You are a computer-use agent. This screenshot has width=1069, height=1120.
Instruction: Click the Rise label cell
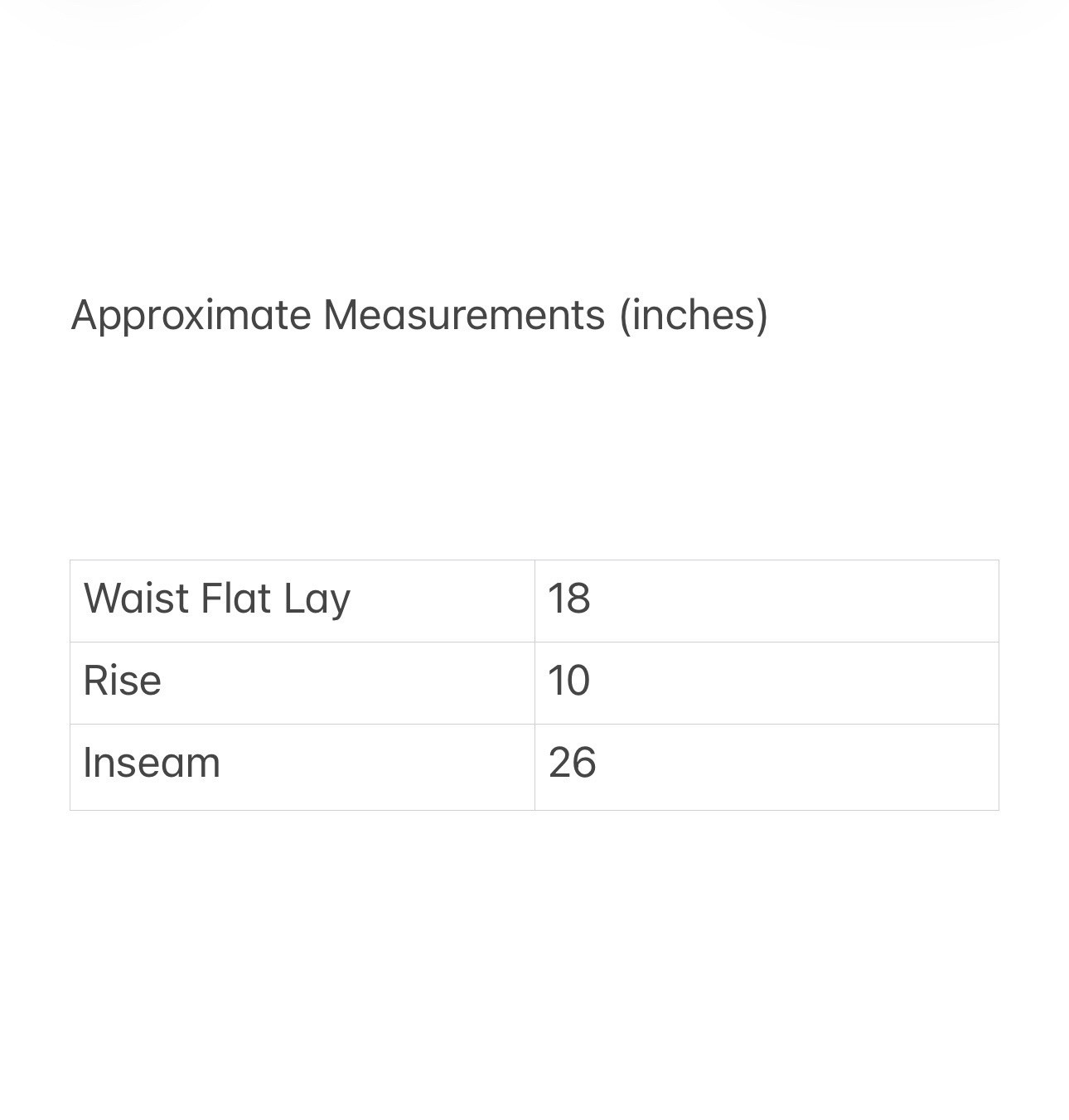tap(302, 683)
